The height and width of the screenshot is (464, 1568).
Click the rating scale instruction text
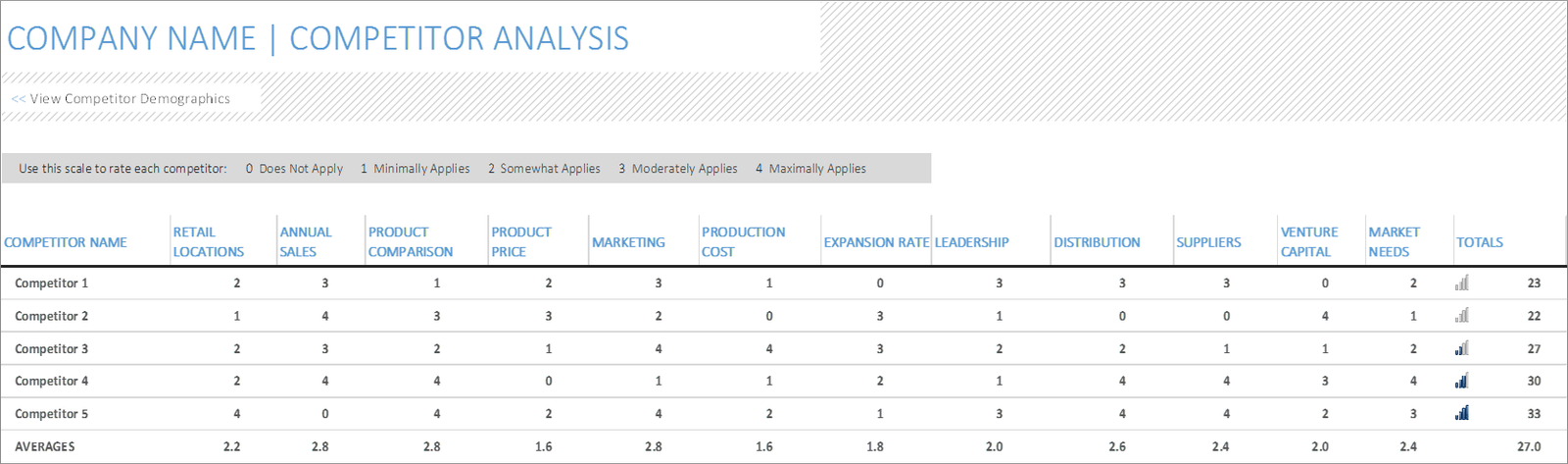[x=122, y=169]
